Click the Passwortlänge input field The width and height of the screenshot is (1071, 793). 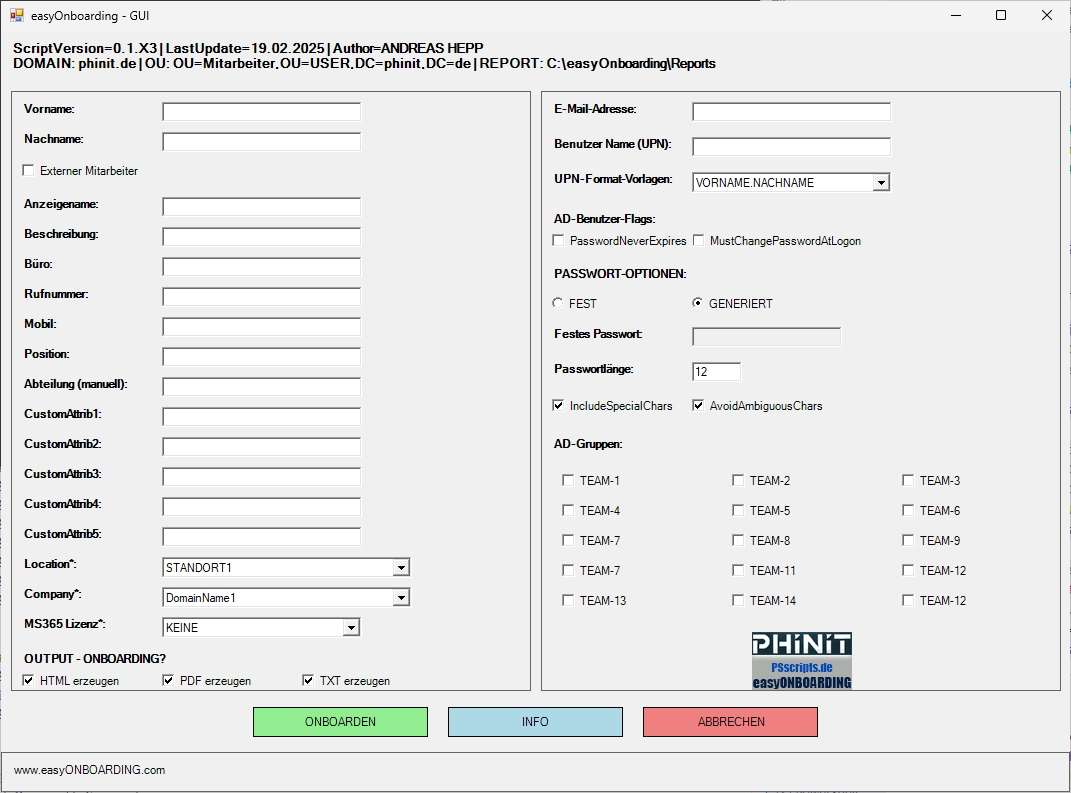(716, 370)
